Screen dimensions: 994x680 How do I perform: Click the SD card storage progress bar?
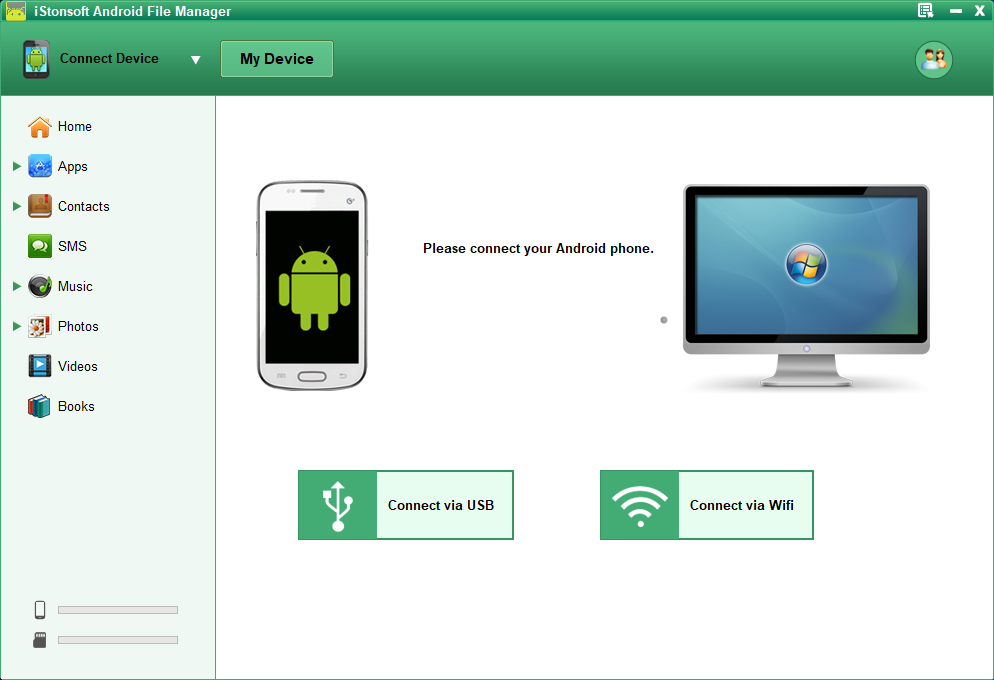click(118, 640)
